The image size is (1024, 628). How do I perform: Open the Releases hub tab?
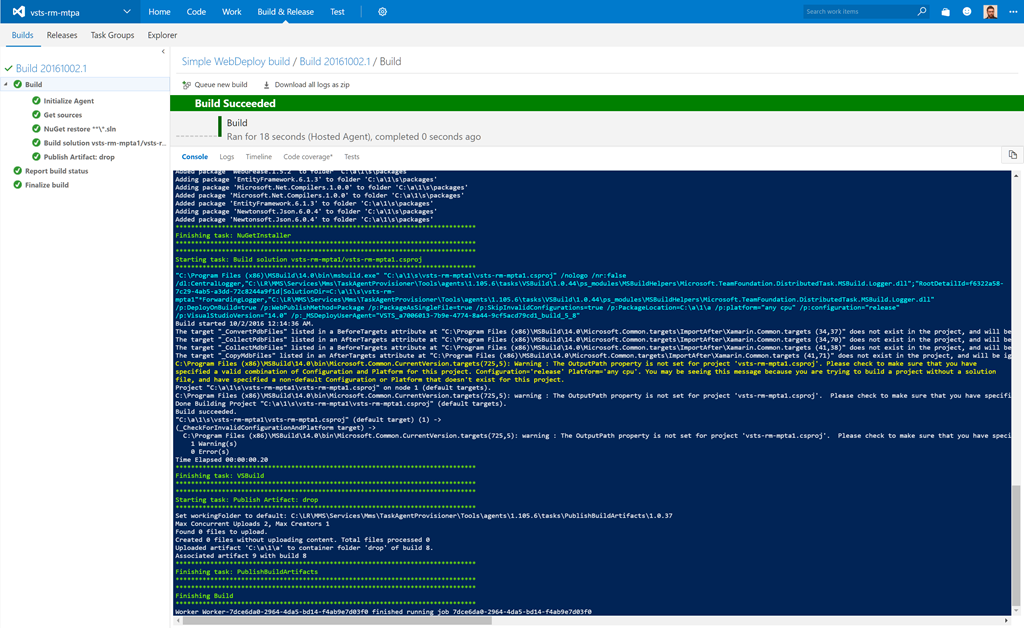tap(62, 35)
